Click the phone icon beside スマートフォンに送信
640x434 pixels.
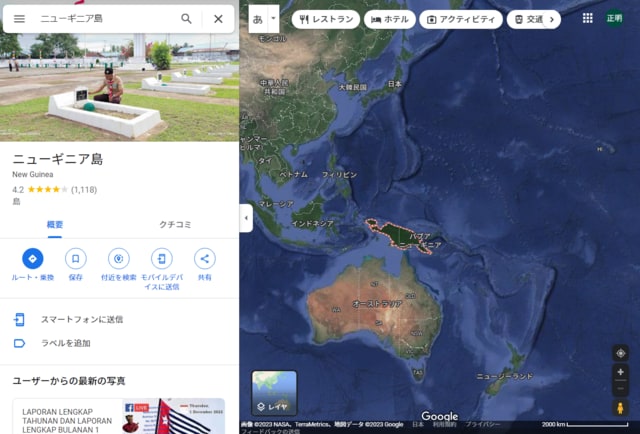19,319
